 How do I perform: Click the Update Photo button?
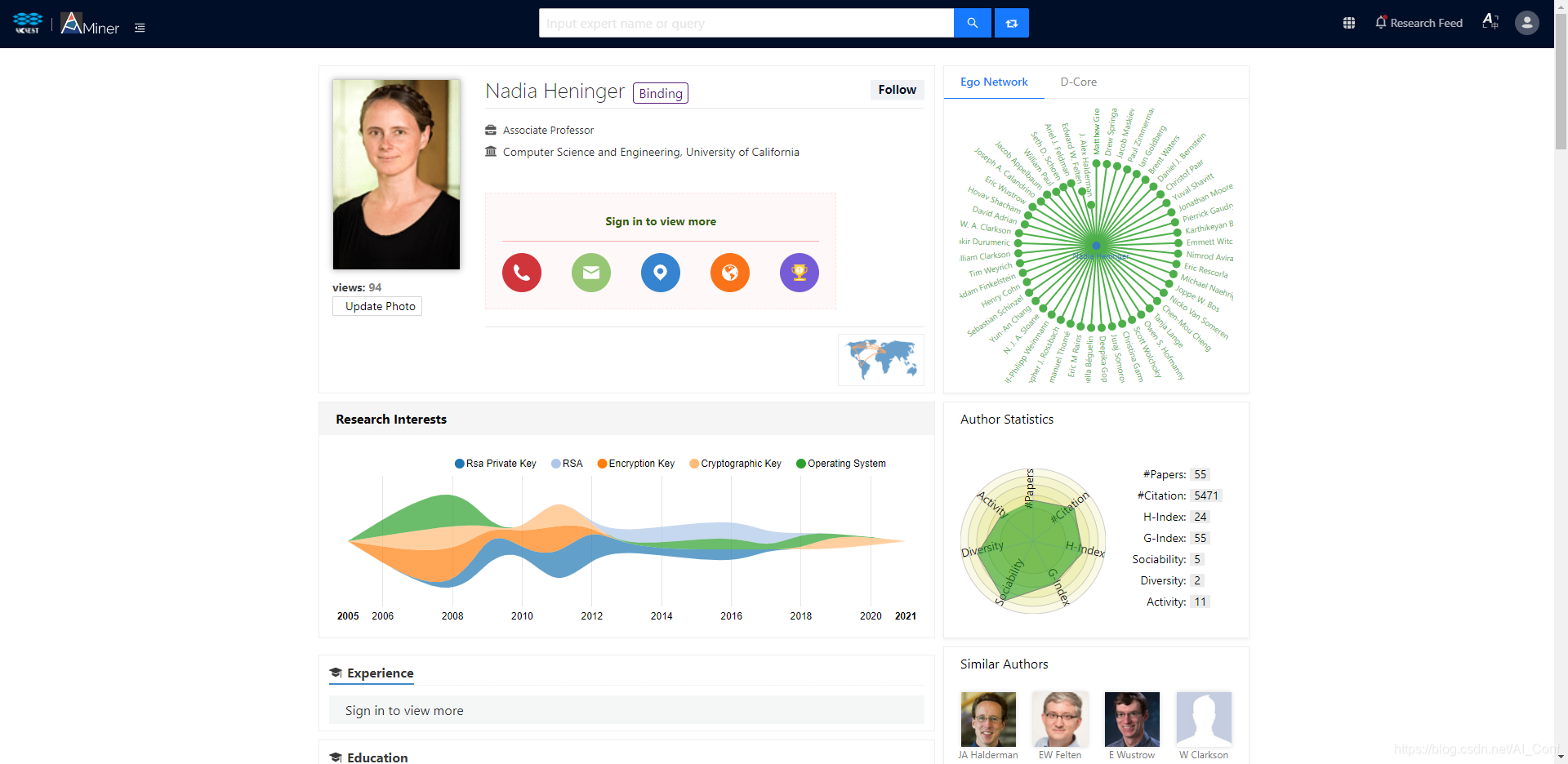[377, 306]
